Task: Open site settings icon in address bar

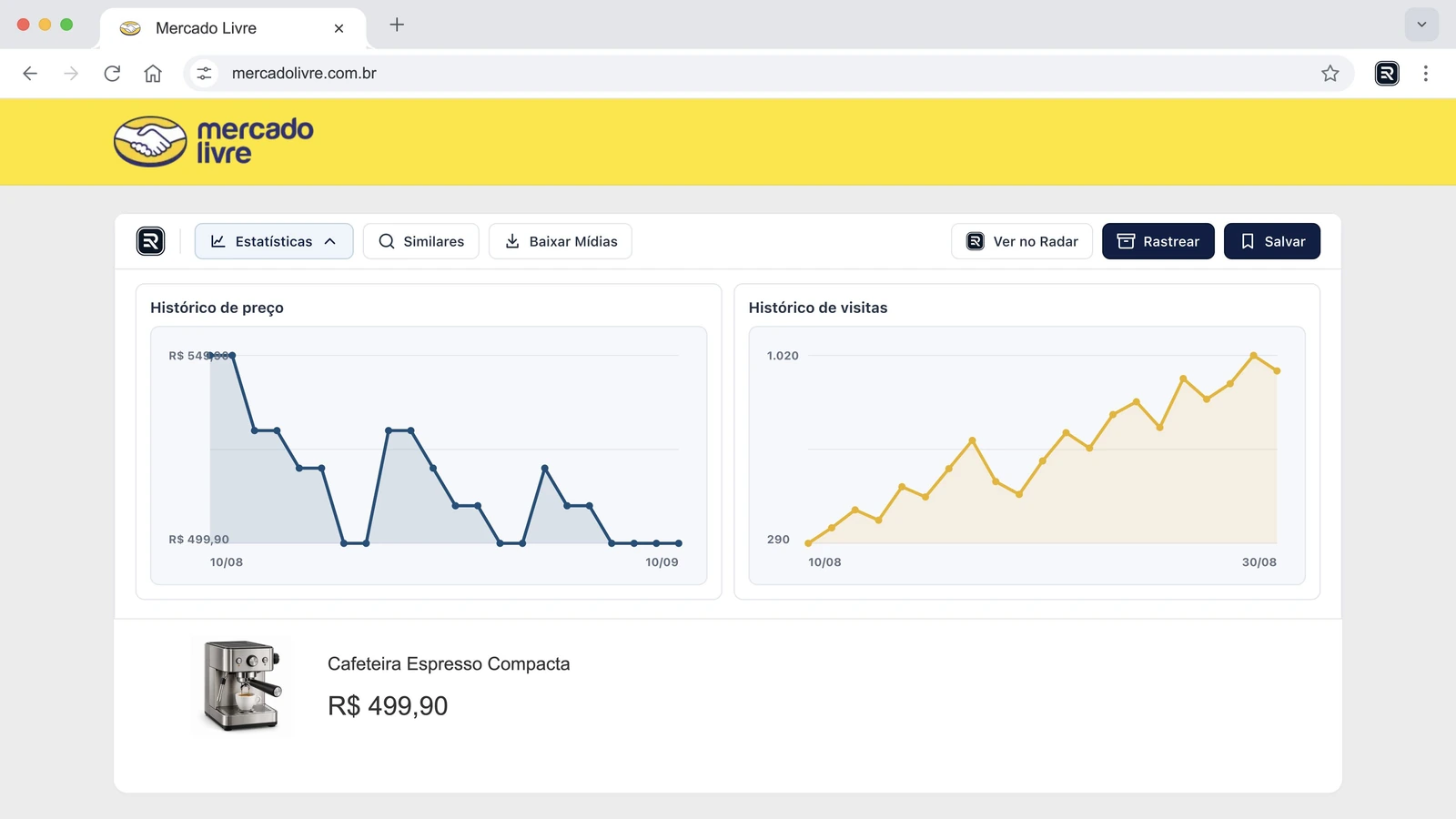Action: coord(205,74)
